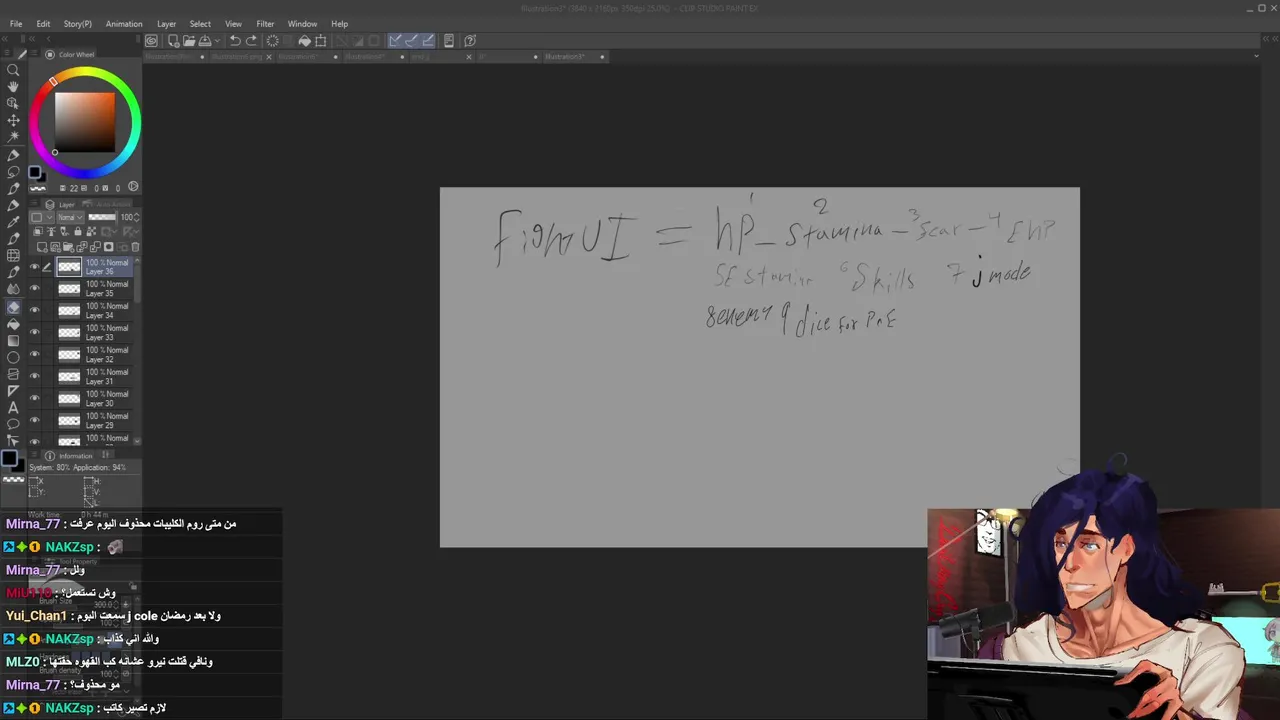The width and height of the screenshot is (1280, 720).
Task: Open the Window menu
Action: [302, 24]
